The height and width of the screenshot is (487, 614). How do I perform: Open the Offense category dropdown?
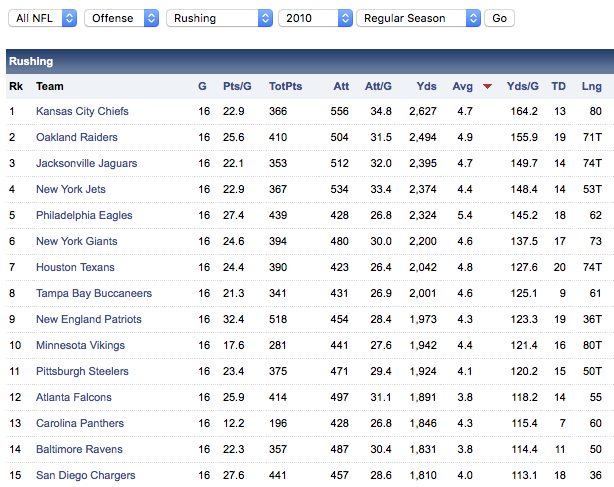pyautogui.click(x=121, y=18)
